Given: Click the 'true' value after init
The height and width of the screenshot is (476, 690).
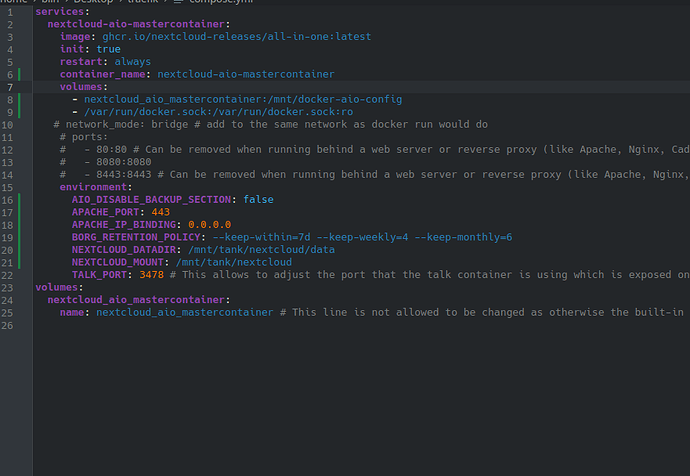Looking at the screenshot, I should point(108,49).
